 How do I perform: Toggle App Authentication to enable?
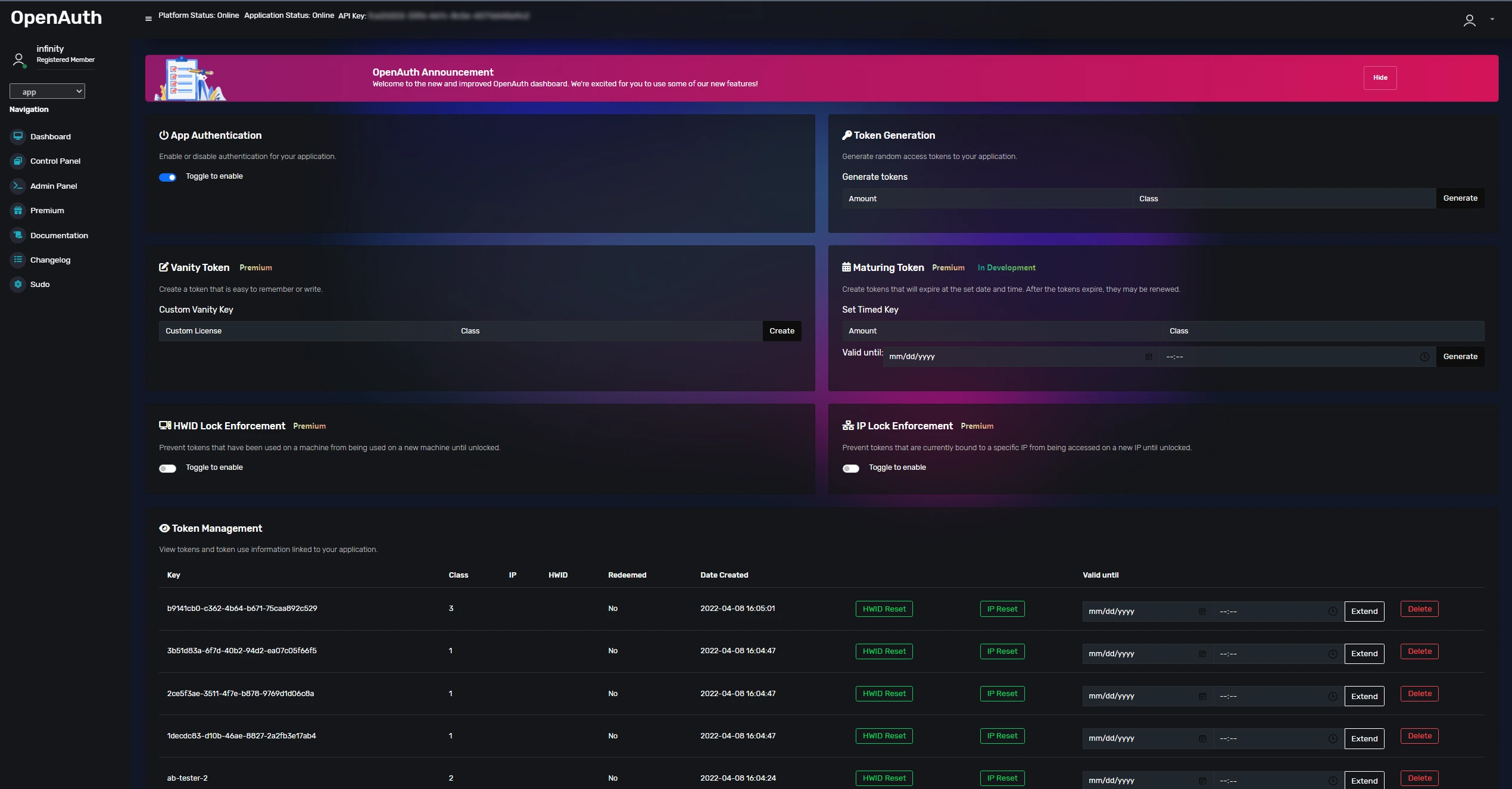coord(168,177)
